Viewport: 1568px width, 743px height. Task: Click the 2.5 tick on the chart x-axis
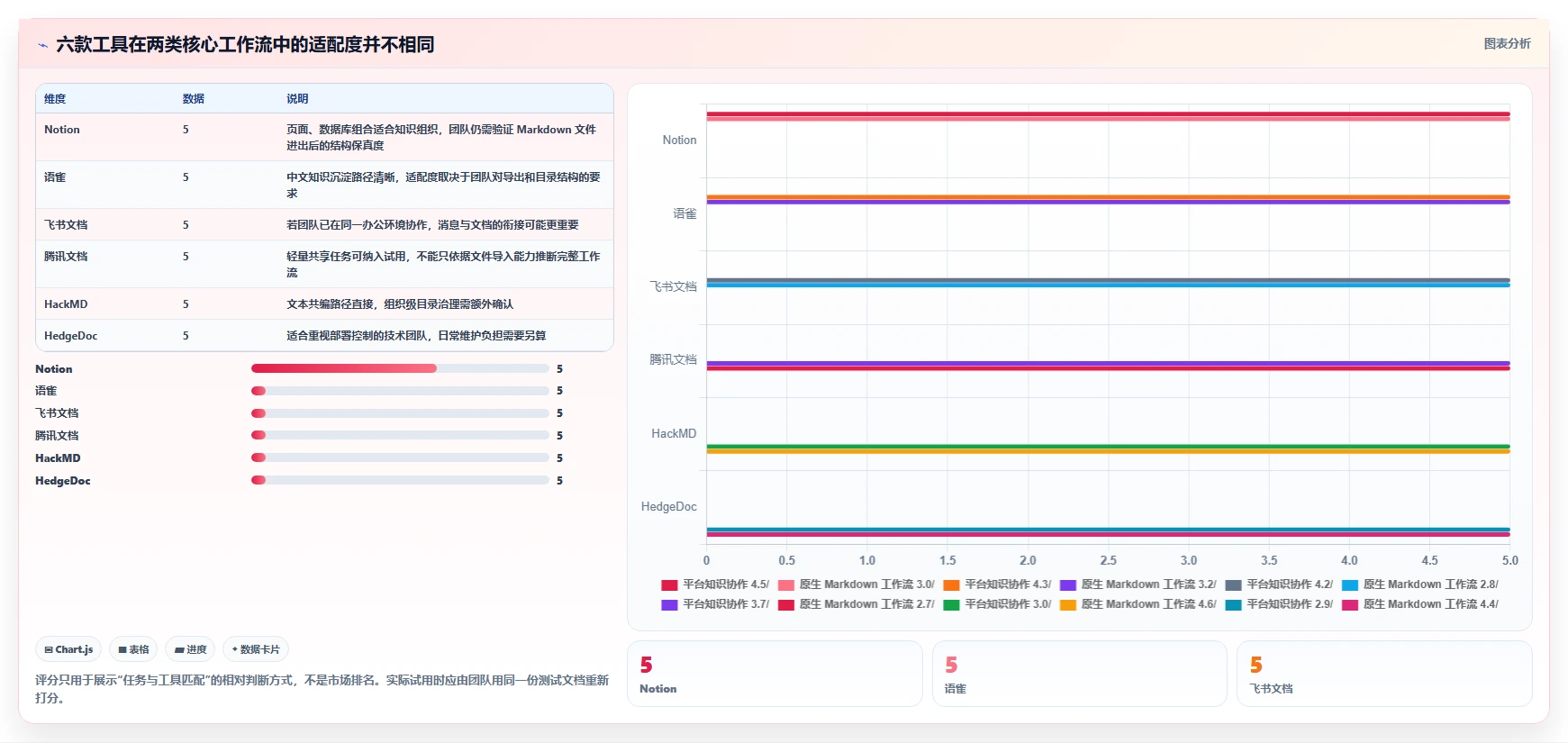coord(1108,560)
